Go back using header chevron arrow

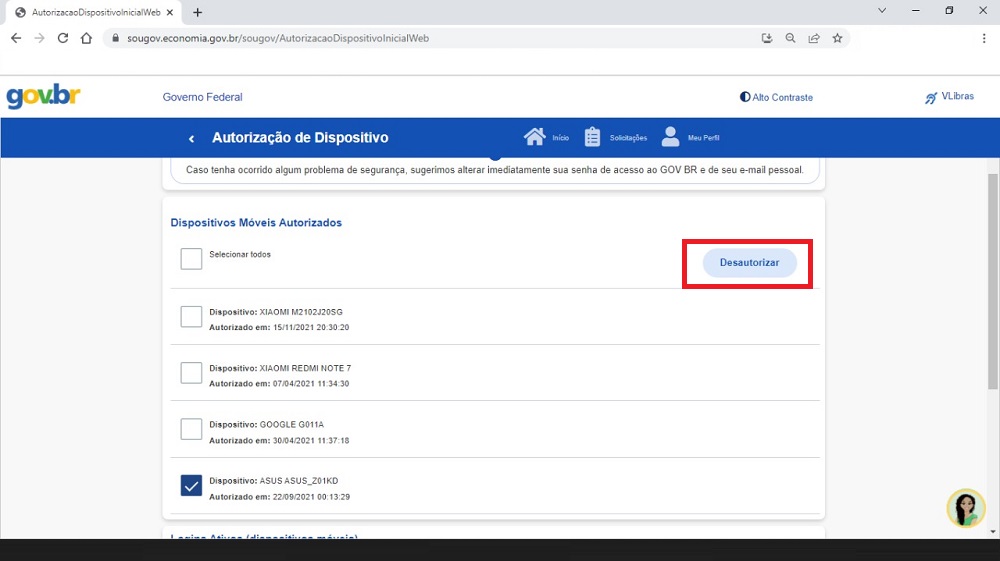tap(191, 138)
